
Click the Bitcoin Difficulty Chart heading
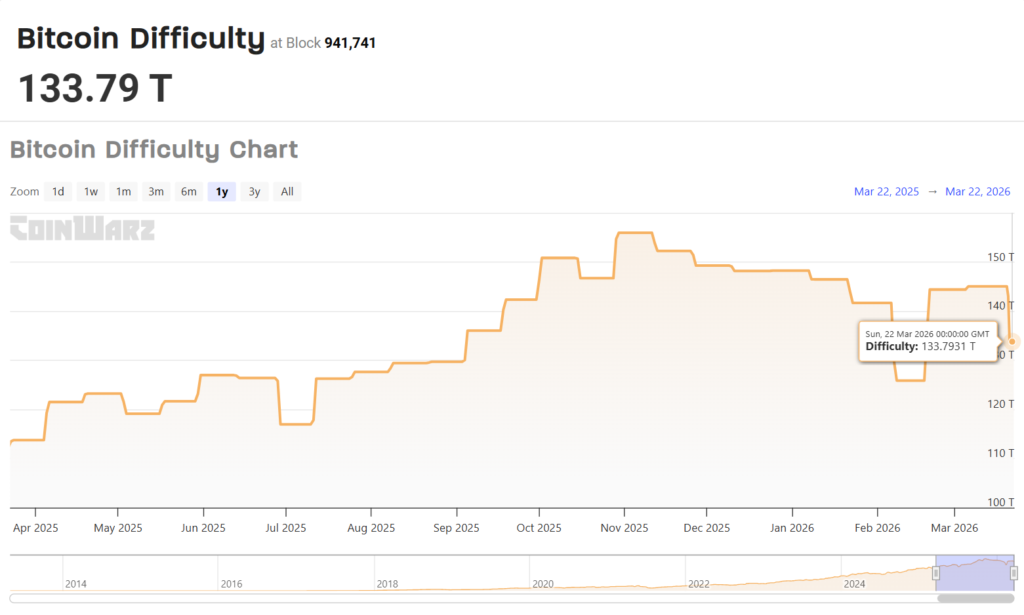154,150
